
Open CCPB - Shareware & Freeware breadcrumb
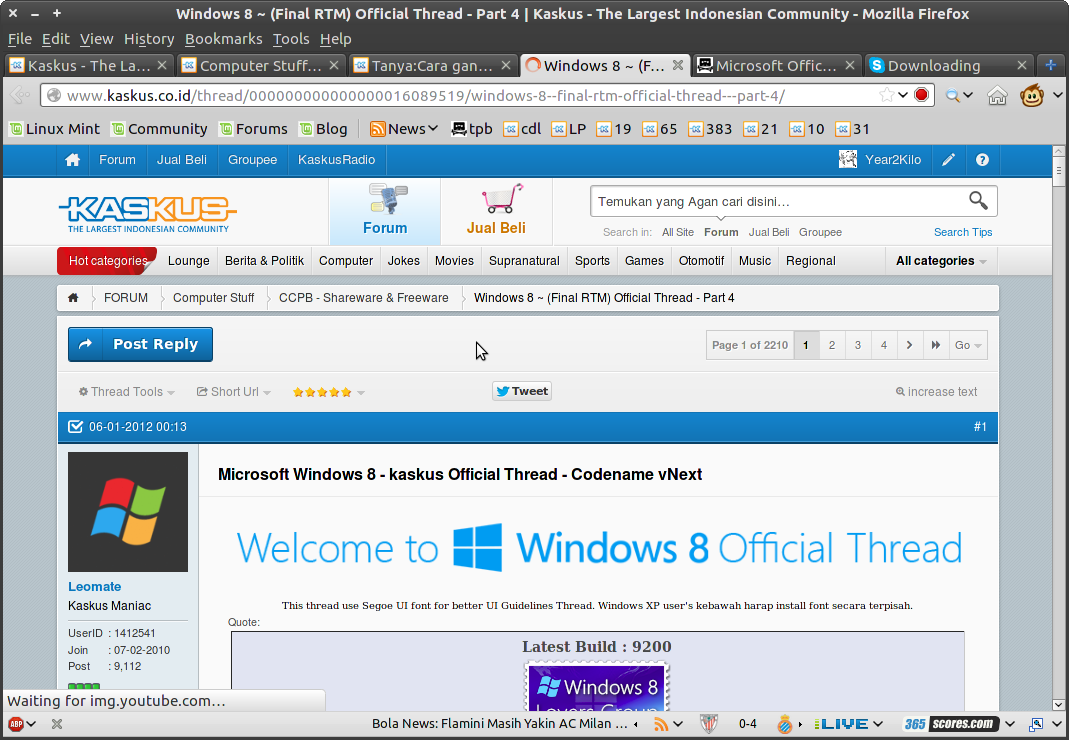(x=363, y=297)
